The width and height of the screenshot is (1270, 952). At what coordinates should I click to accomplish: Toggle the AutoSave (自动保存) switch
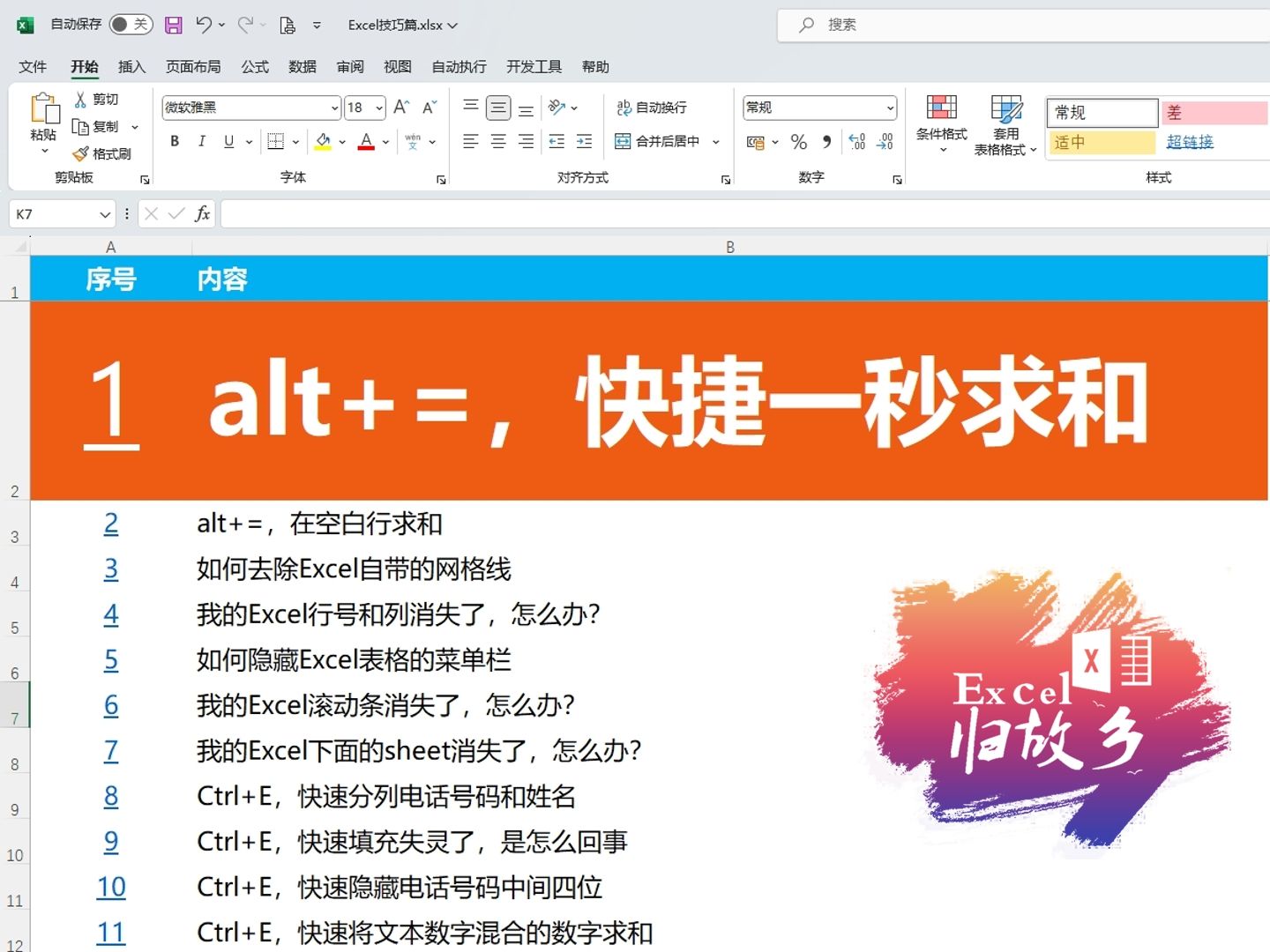pos(131,25)
